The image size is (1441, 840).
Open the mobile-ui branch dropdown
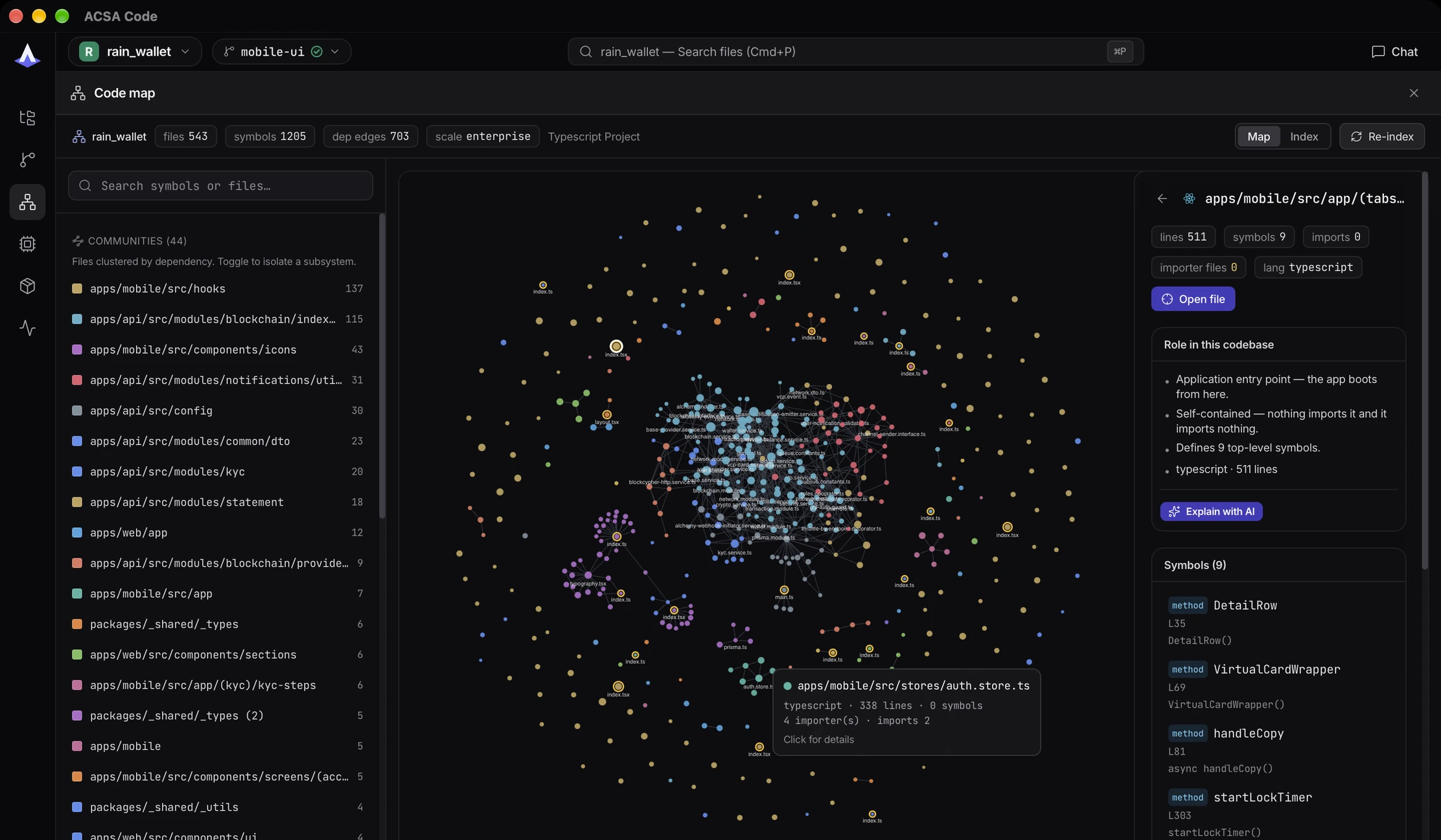coord(282,52)
